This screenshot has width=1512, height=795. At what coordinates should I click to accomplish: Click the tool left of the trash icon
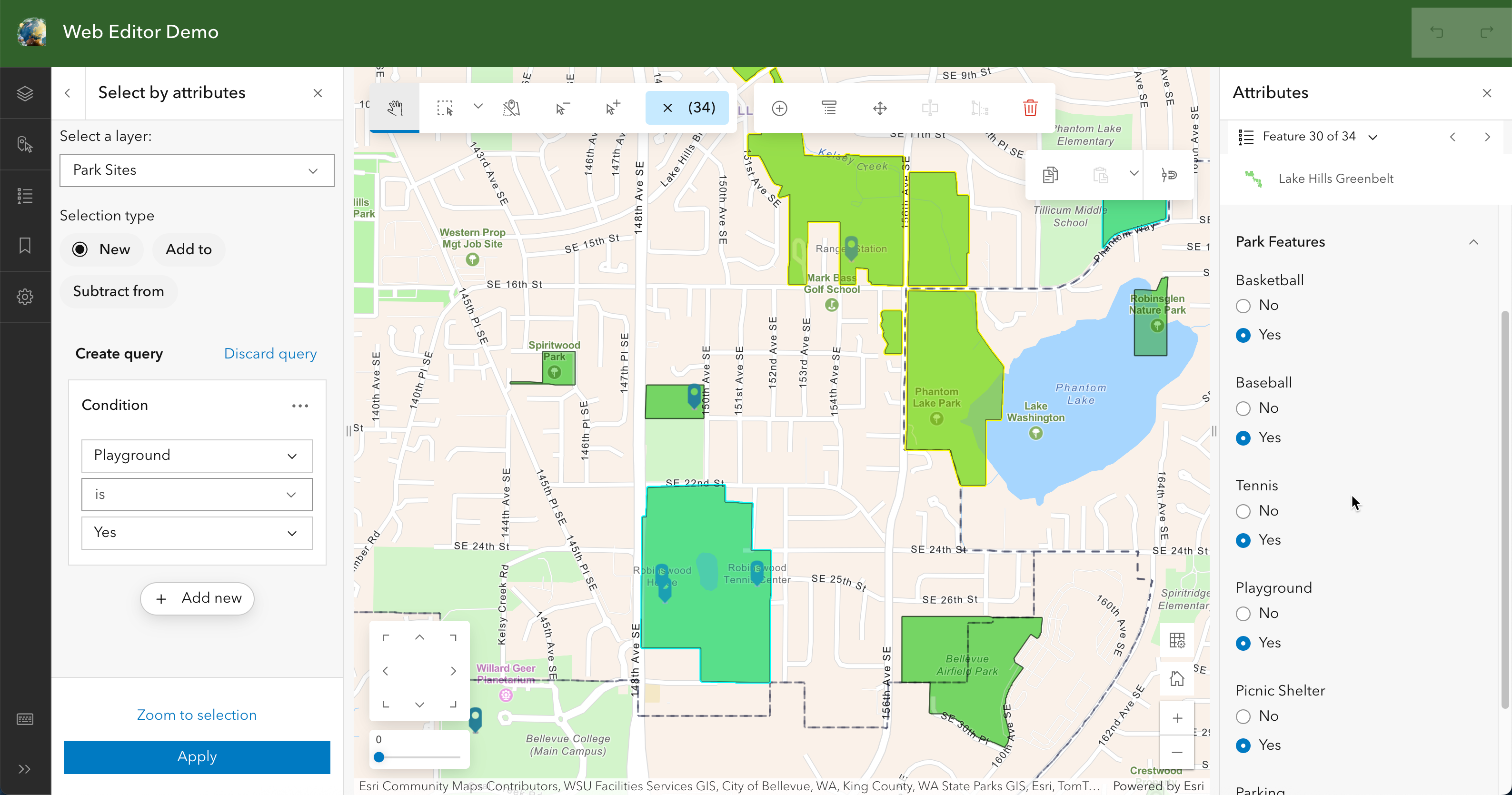click(x=980, y=108)
